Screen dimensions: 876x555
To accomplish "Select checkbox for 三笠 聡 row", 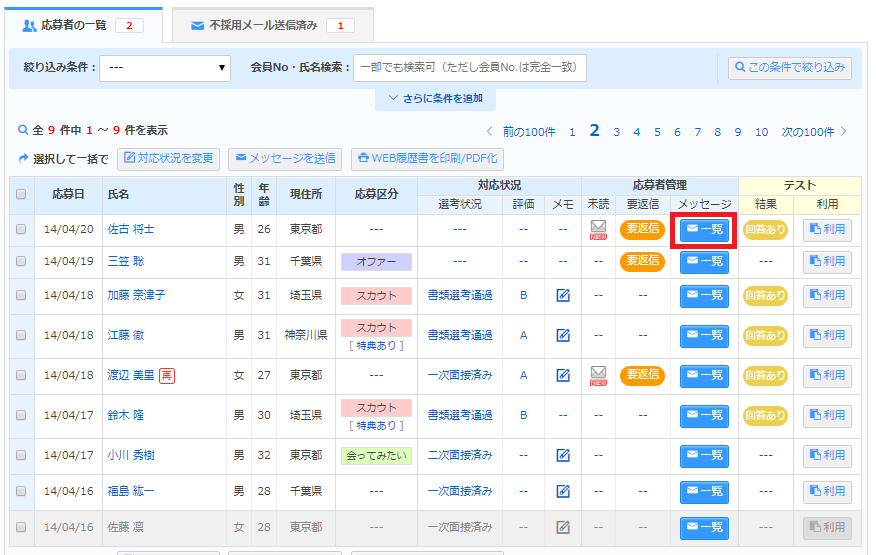I will point(21,261).
